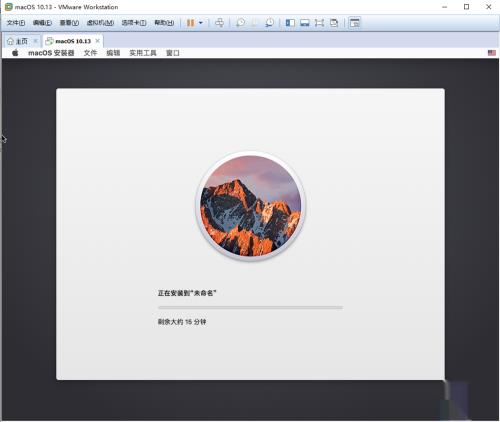The image size is (500, 422).
Task: Click the revert to snapshot icon
Action: pyautogui.click(x=255, y=23)
